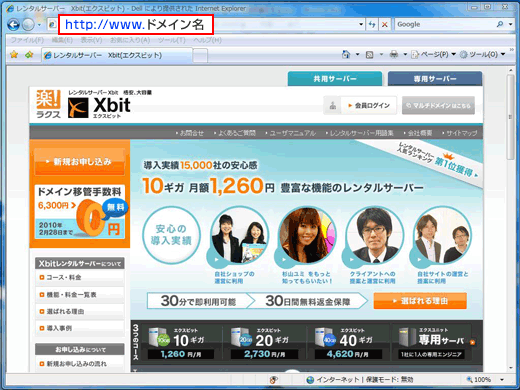The width and height of the screenshot is (520, 390).
Task: Switch to the 専用サーバー tab
Action: [435, 79]
